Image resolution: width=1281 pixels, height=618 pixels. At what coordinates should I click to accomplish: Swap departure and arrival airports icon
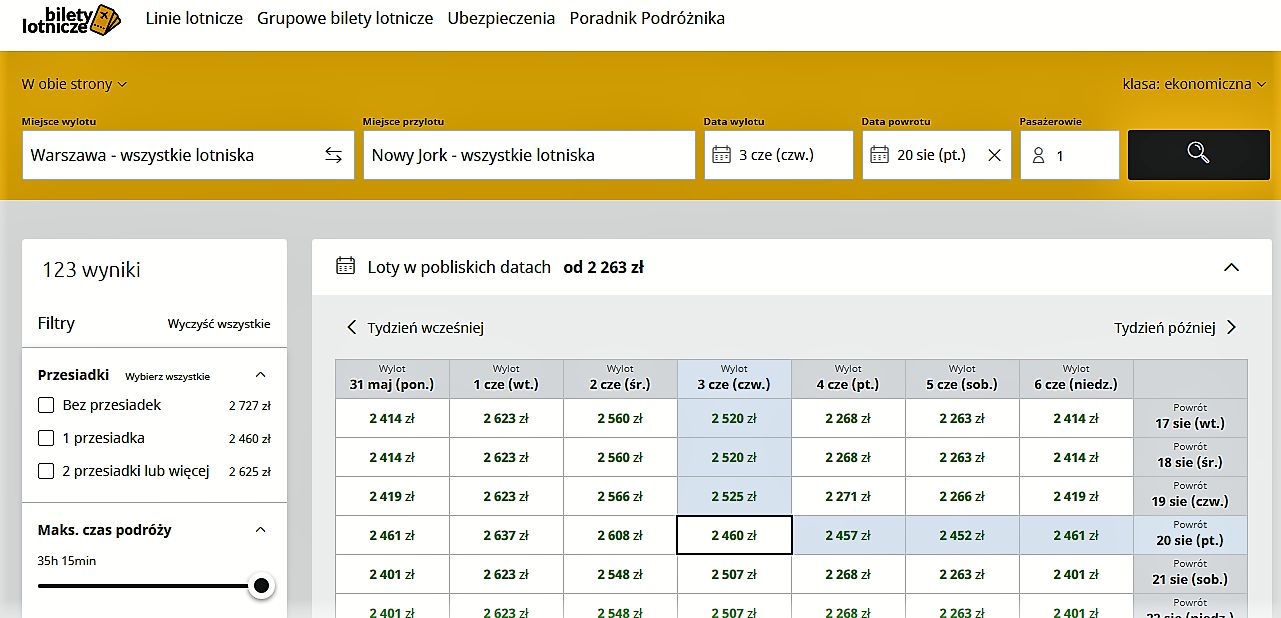coord(333,155)
